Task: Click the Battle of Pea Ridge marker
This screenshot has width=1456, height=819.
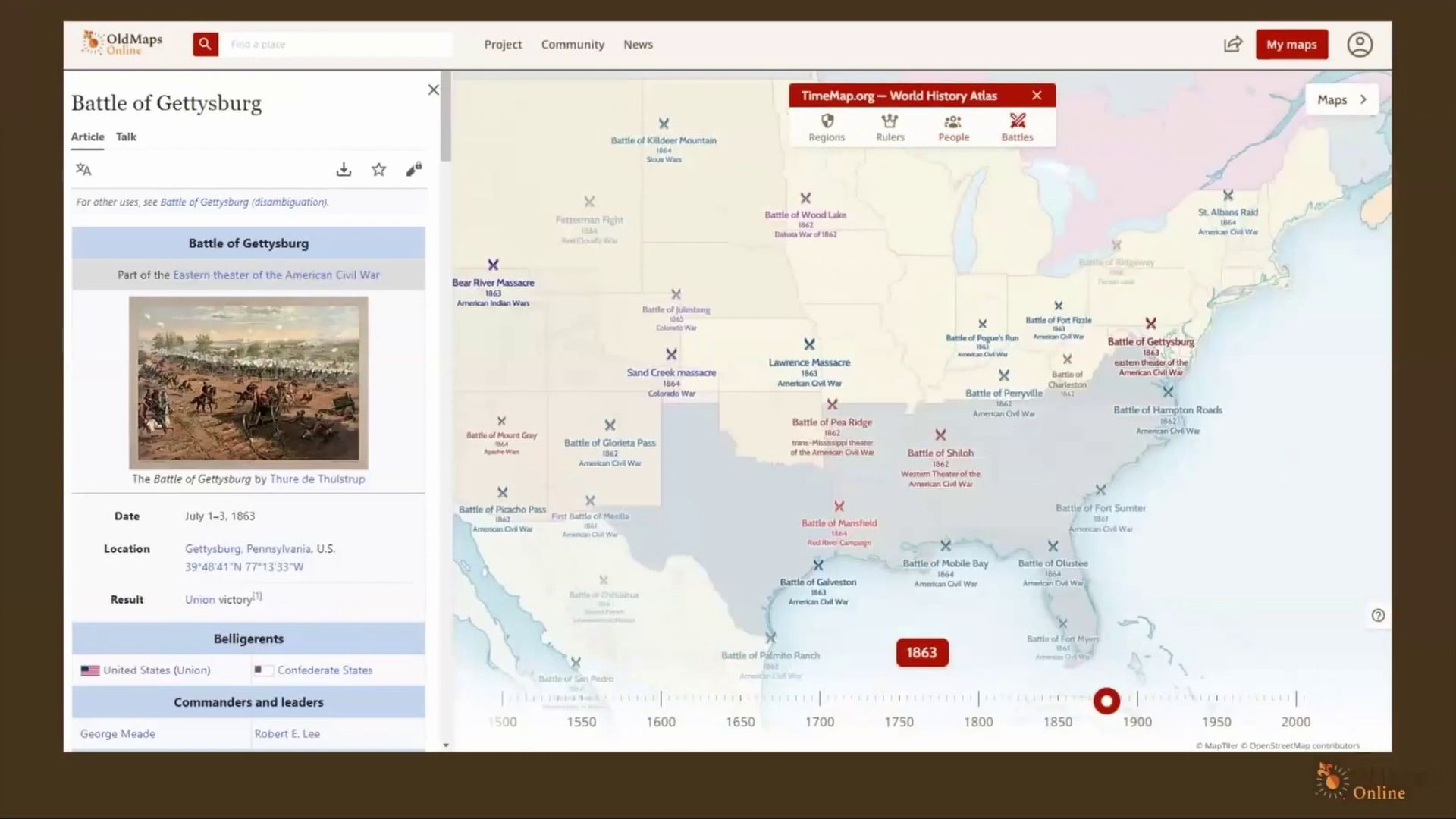Action: (x=832, y=404)
